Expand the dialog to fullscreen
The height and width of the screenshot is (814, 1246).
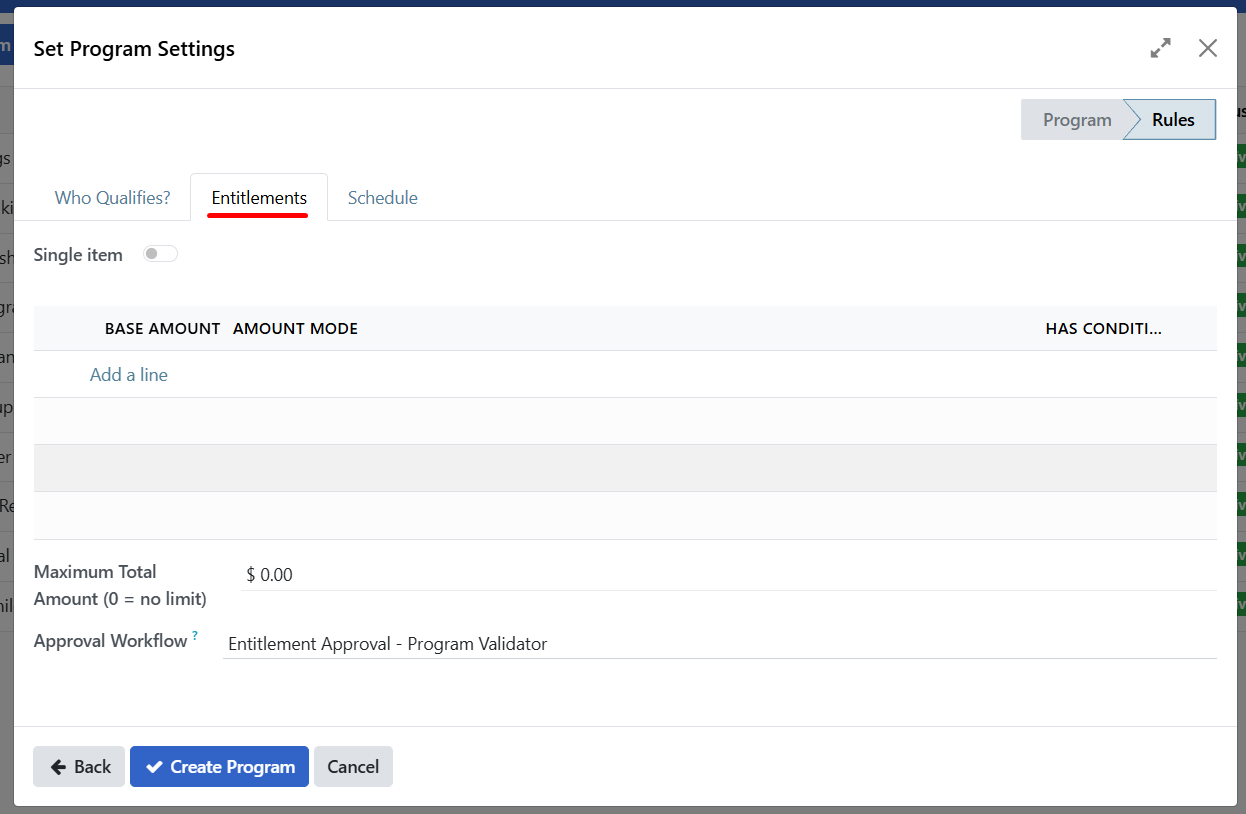click(x=1160, y=47)
